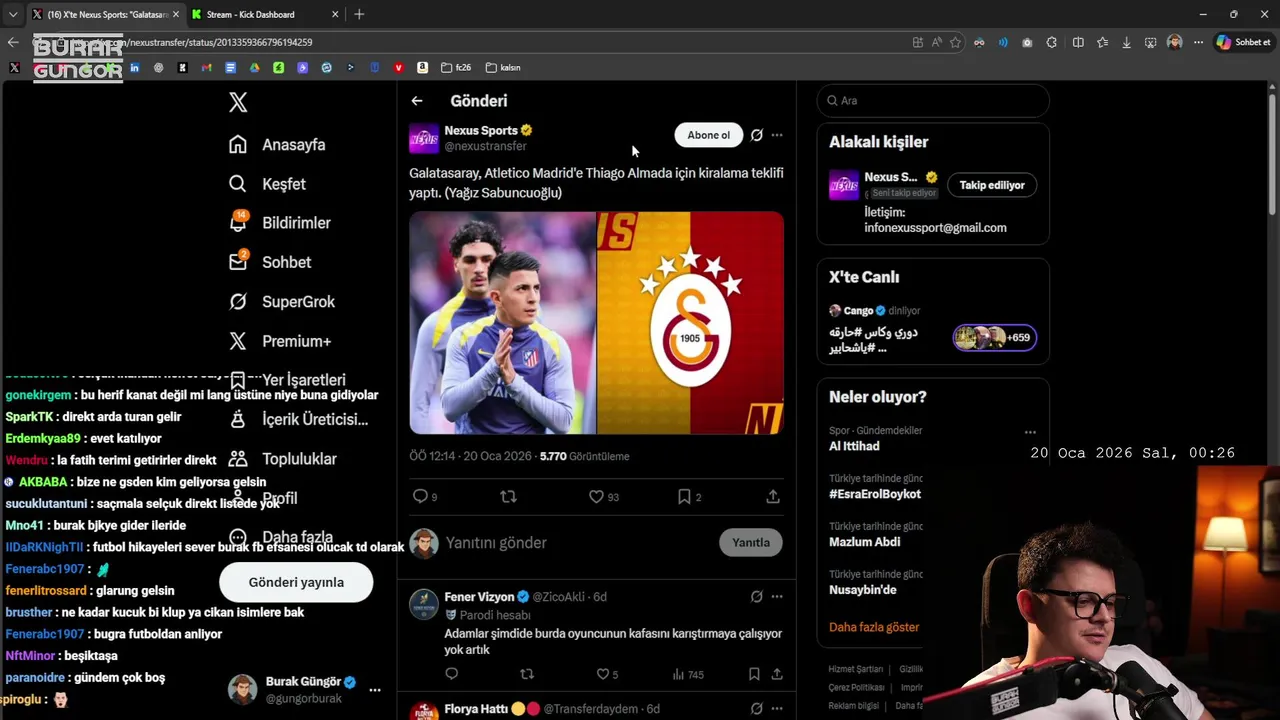Repost the Nexus Sports post
Screen dimensions: 1280x720
508,496
